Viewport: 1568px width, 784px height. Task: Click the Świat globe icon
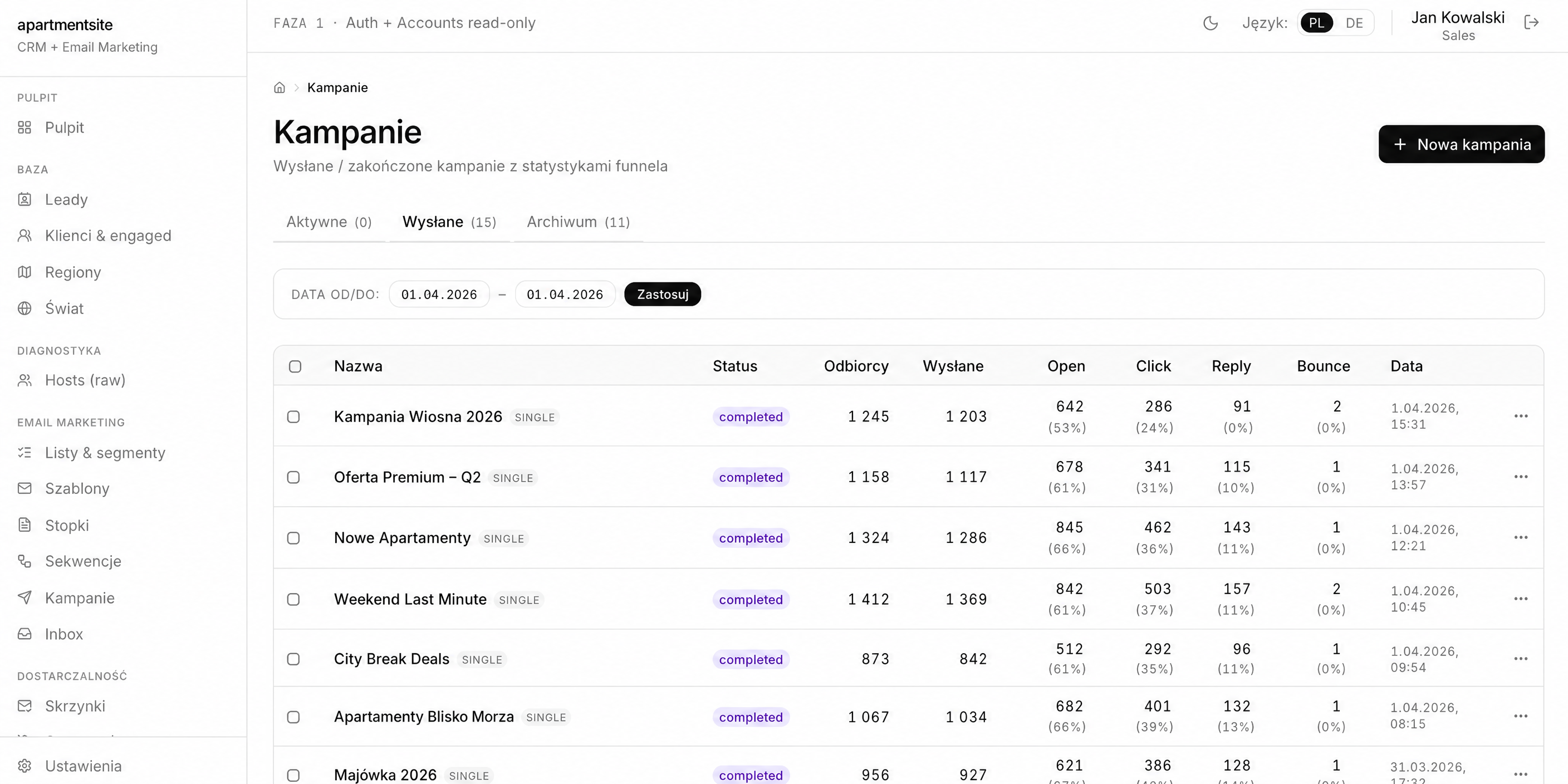click(x=24, y=308)
